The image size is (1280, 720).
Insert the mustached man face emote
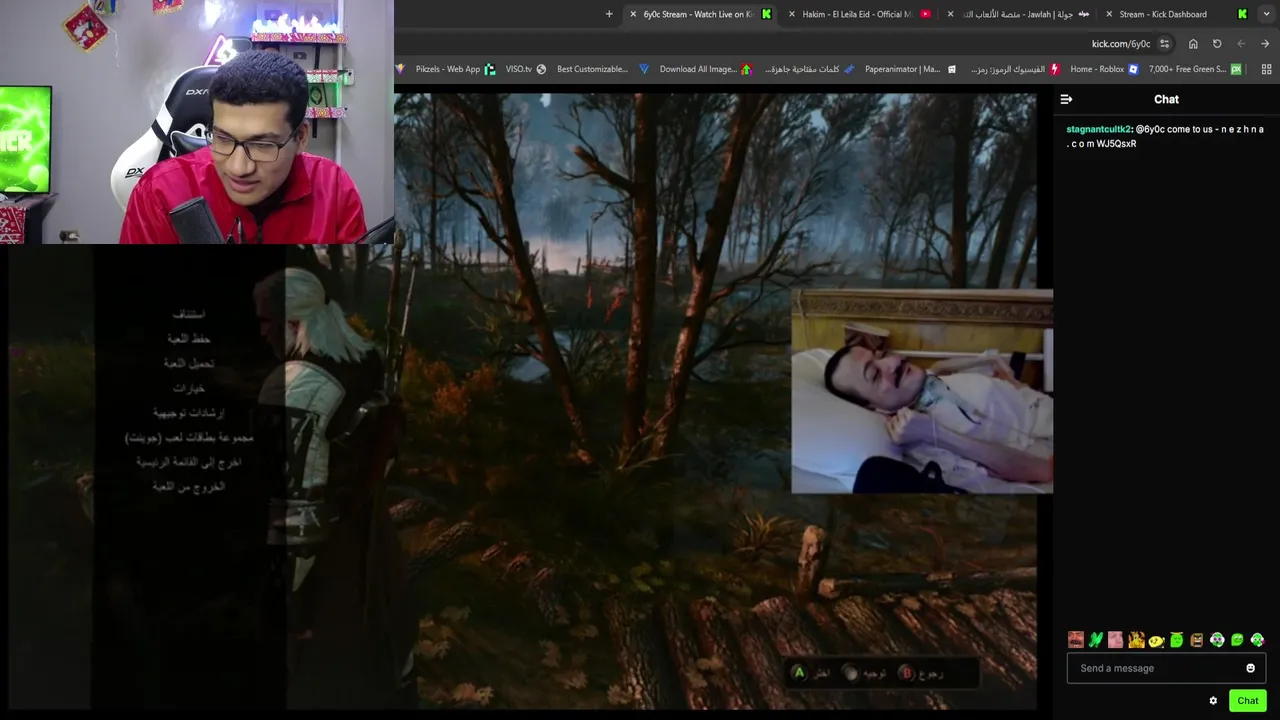[1076, 640]
